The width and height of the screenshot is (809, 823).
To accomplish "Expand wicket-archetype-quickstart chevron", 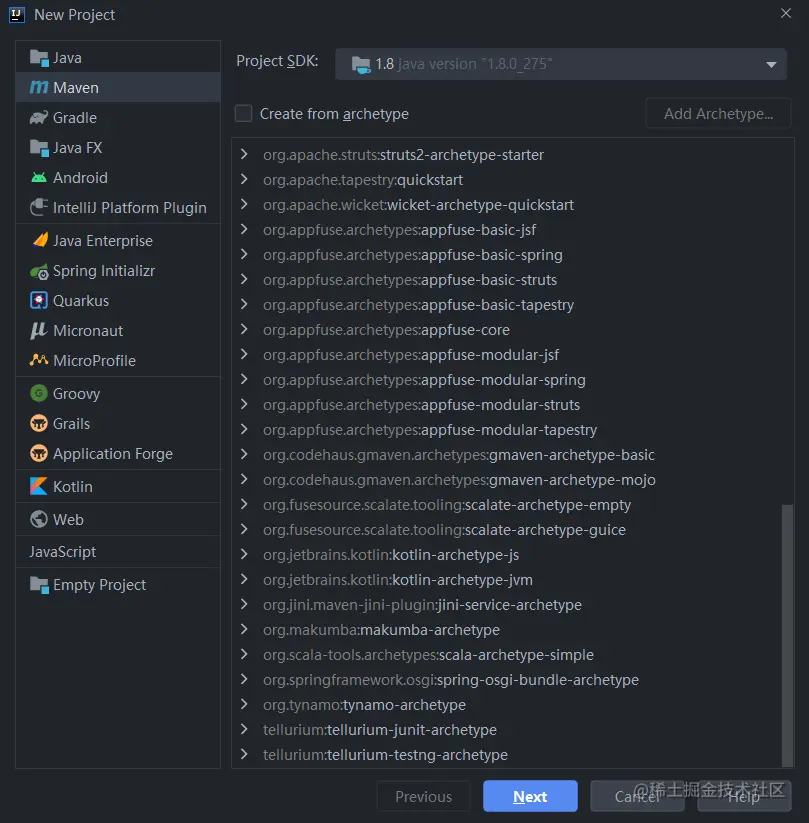I will point(244,204).
